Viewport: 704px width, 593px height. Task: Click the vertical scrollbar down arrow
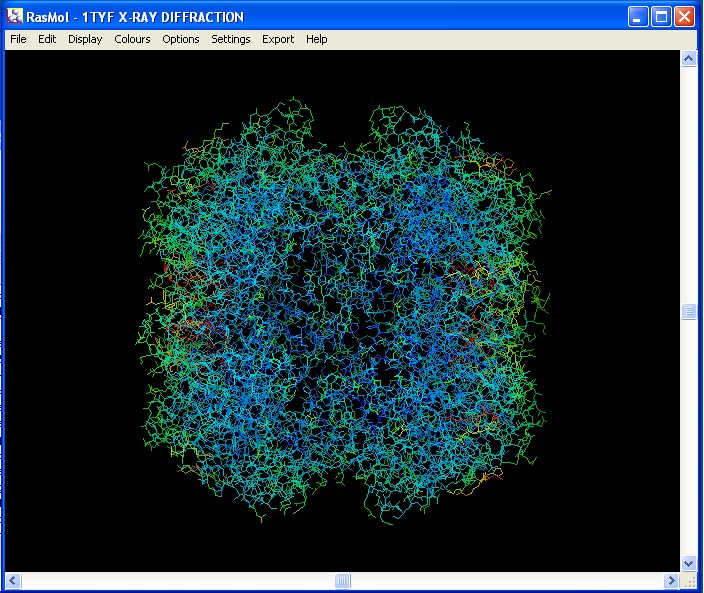pyautogui.click(x=689, y=563)
